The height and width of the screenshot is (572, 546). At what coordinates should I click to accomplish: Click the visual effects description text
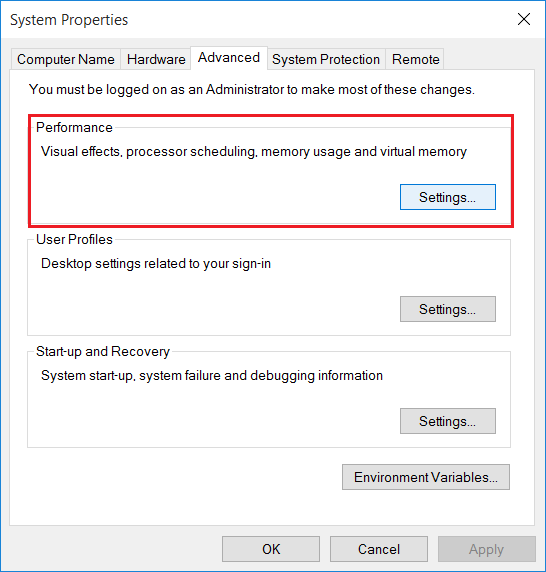click(254, 151)
